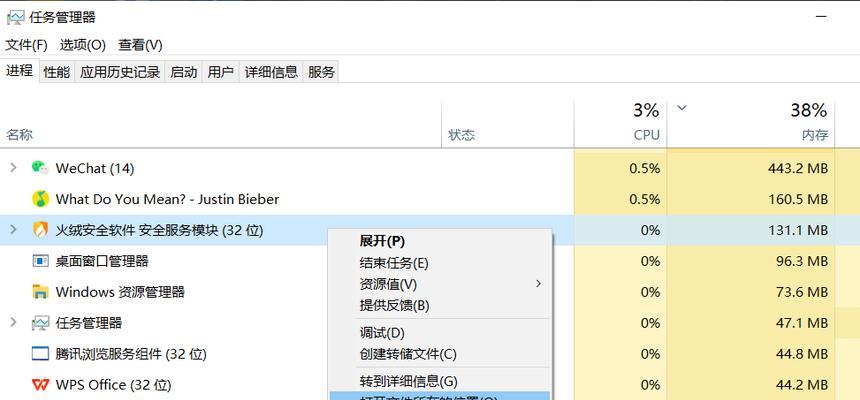This screenshot has height=400, width=860.
Task: Click the 44.2 MB memory value
Action: 801,385
